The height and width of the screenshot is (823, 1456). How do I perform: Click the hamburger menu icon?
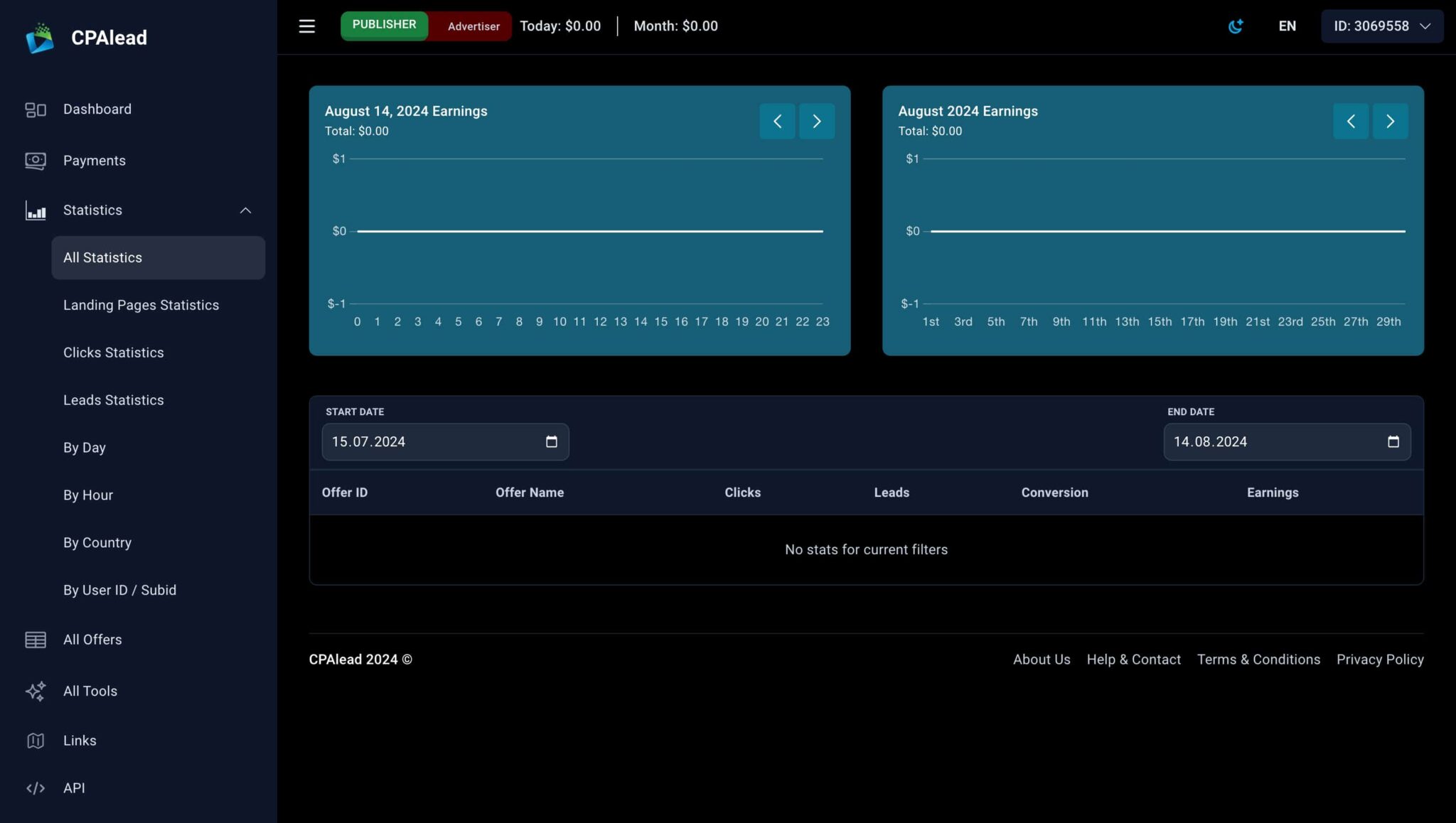[x=306, y=26]
